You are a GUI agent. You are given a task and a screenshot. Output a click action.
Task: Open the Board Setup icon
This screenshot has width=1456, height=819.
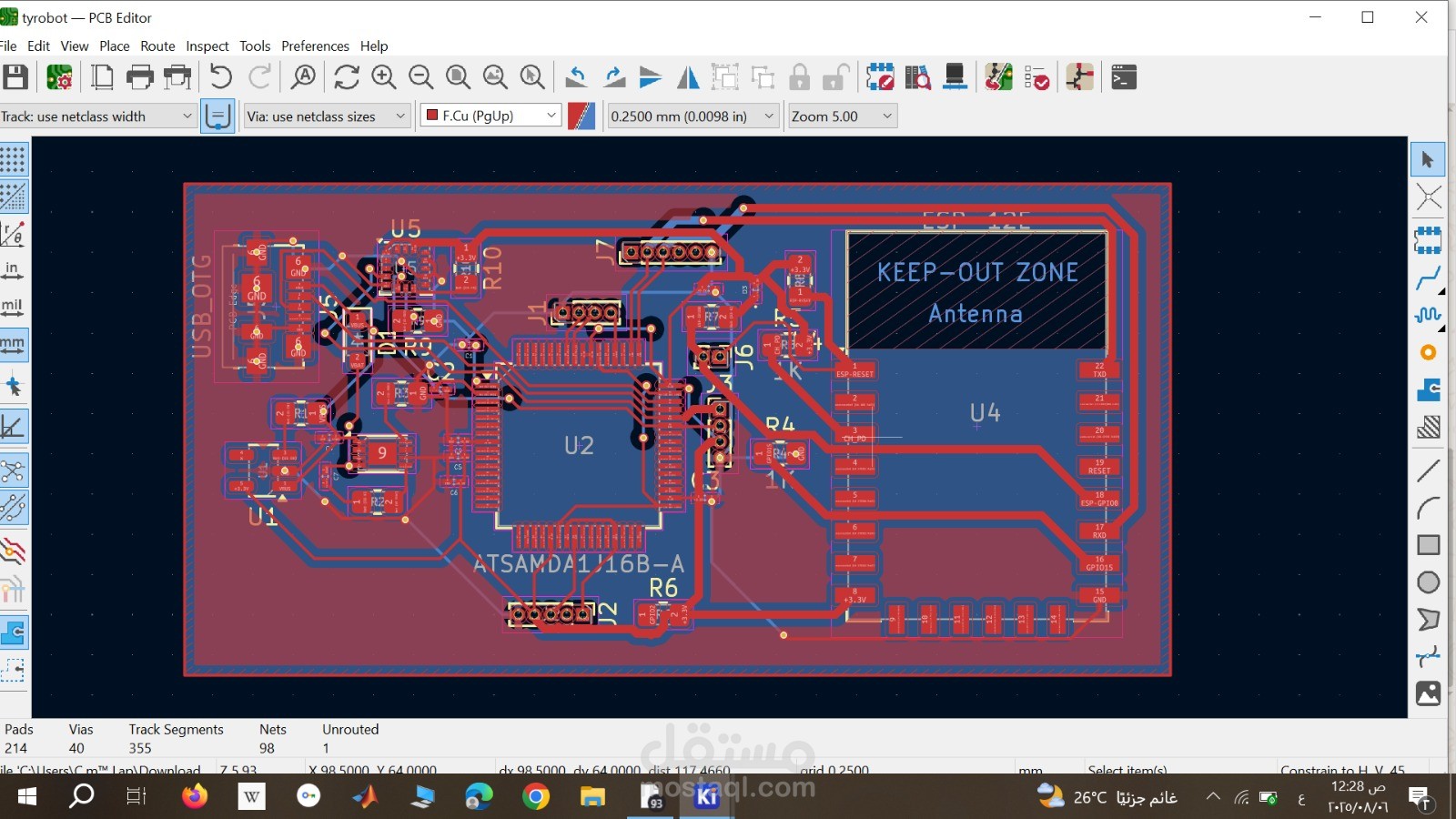pyautogui.click(x=60, y=77)
